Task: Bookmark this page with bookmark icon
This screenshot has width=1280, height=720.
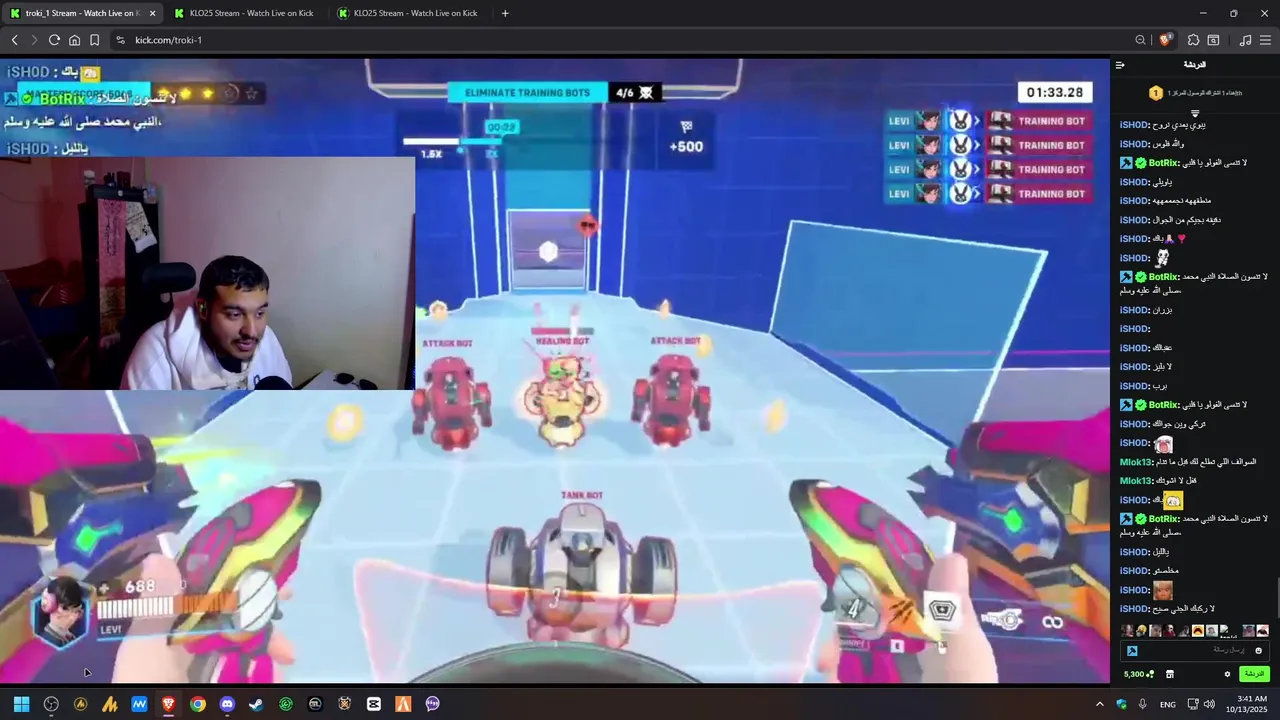Action: tap(94, 40)
